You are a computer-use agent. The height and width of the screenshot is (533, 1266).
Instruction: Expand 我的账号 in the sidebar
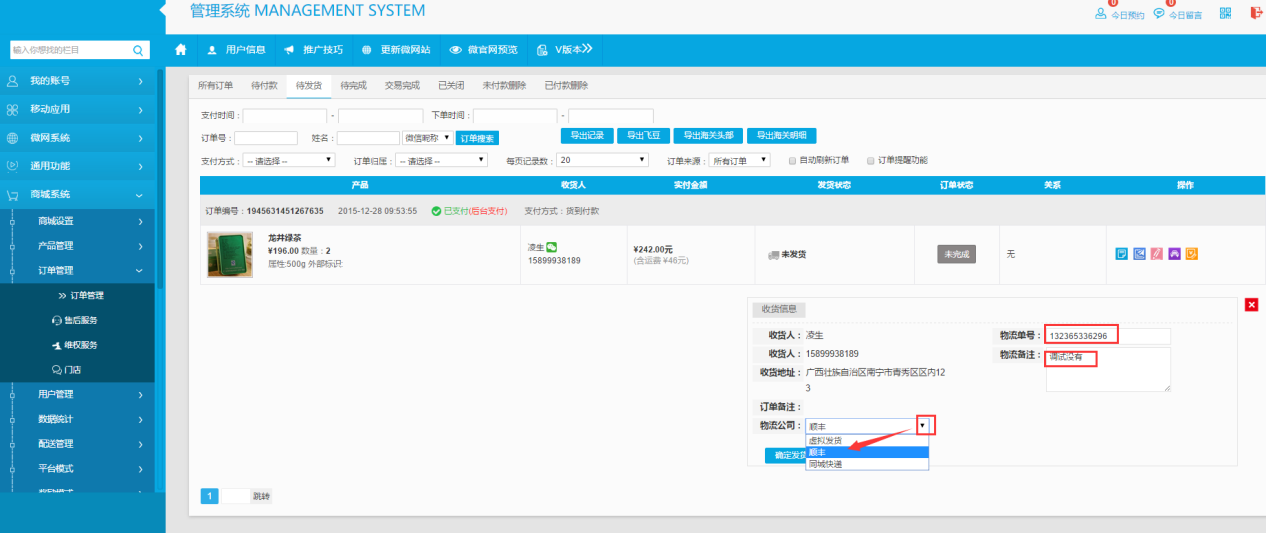[x=77, y=81]
